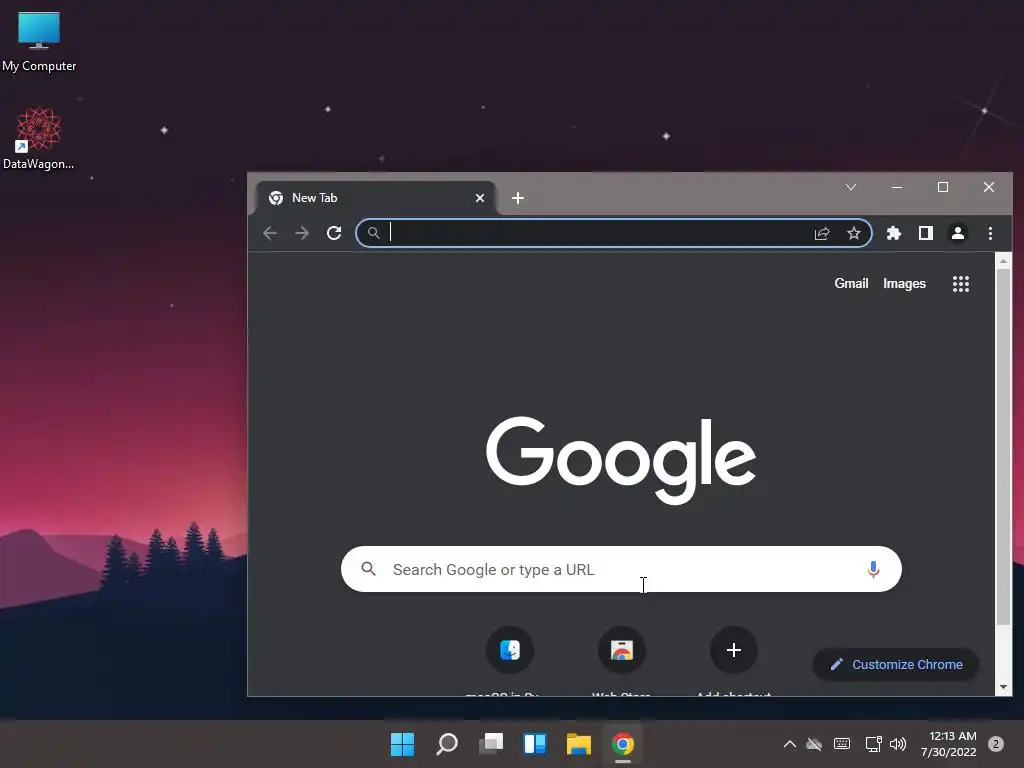Open My Computer desktop icon
This screenshot has width=1024, height=768.
click(39, 41)
